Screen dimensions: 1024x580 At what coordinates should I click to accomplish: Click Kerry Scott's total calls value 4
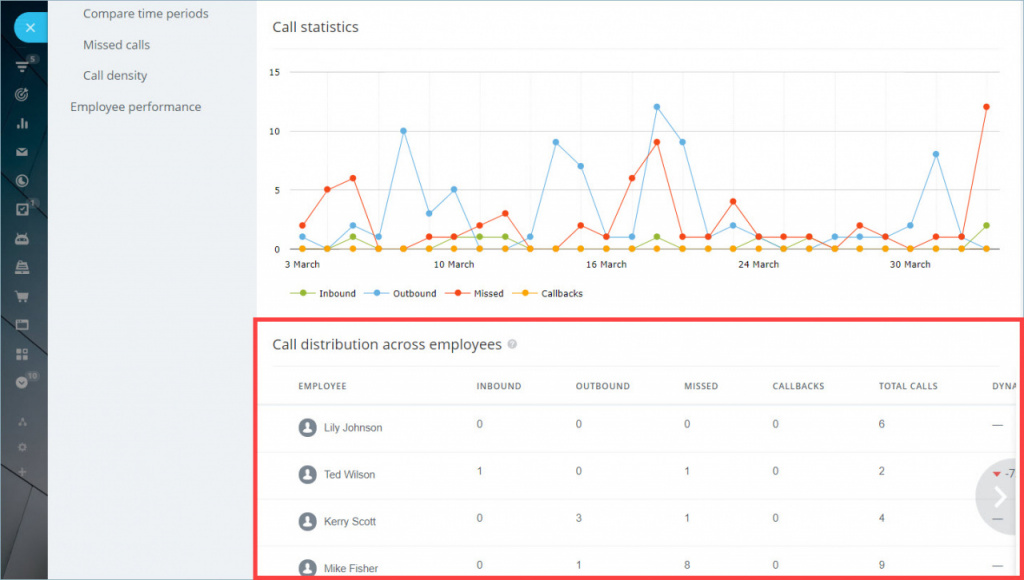click(882, 518)
